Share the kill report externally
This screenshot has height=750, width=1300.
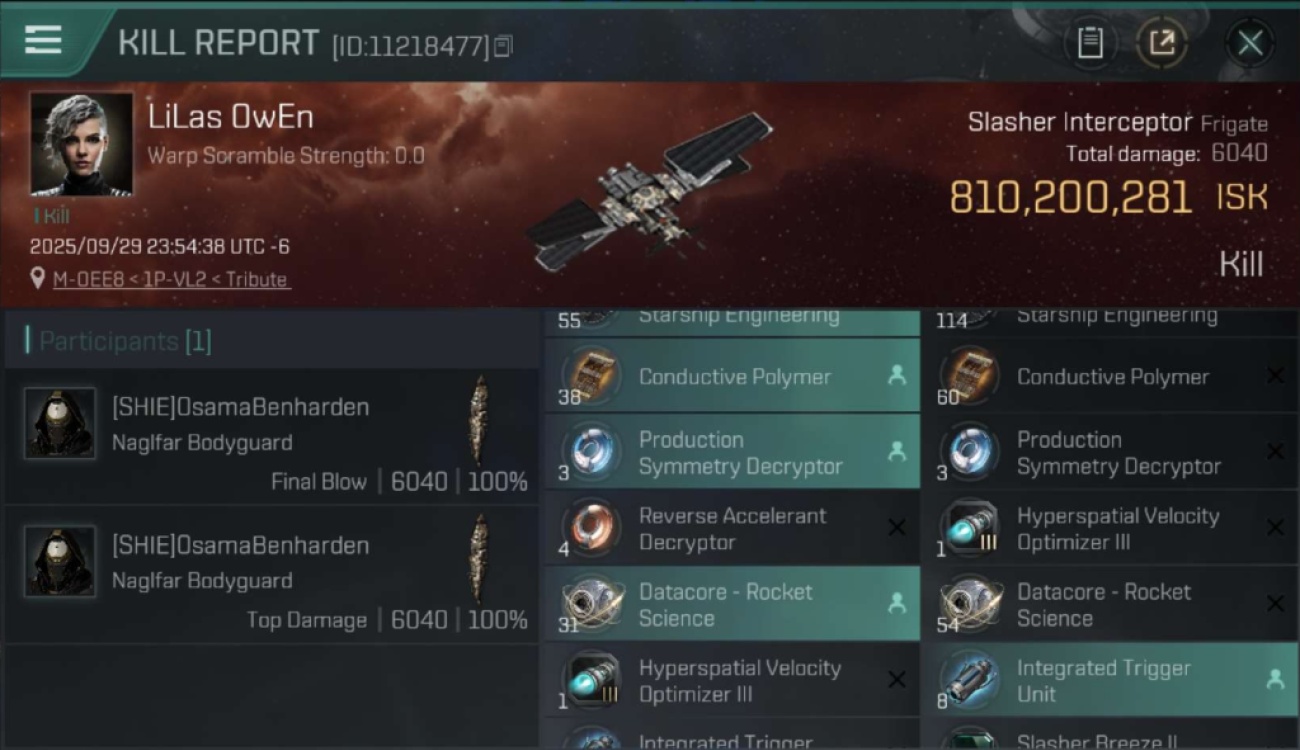(1162, 42)
